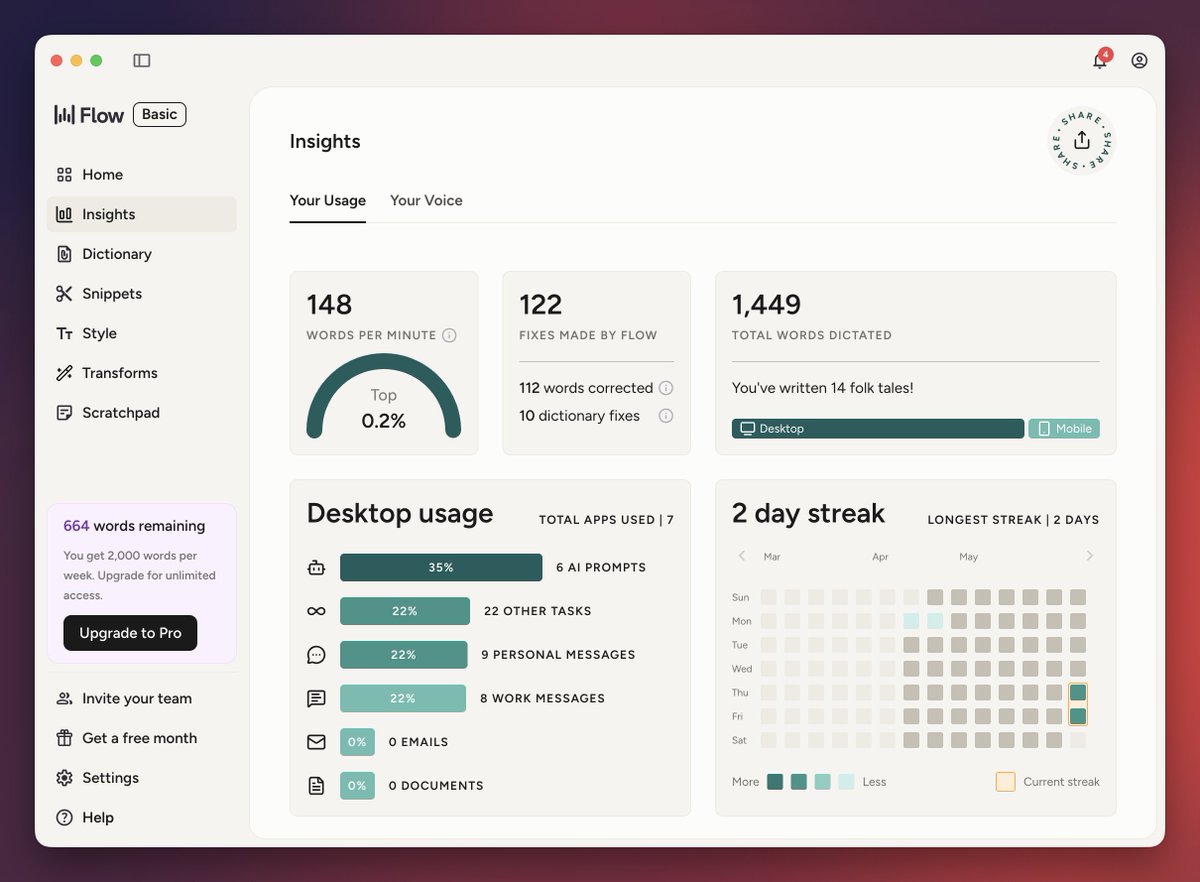Click the 22% personal messages bar
This screenshot has width=1200, height=882.
404,655
